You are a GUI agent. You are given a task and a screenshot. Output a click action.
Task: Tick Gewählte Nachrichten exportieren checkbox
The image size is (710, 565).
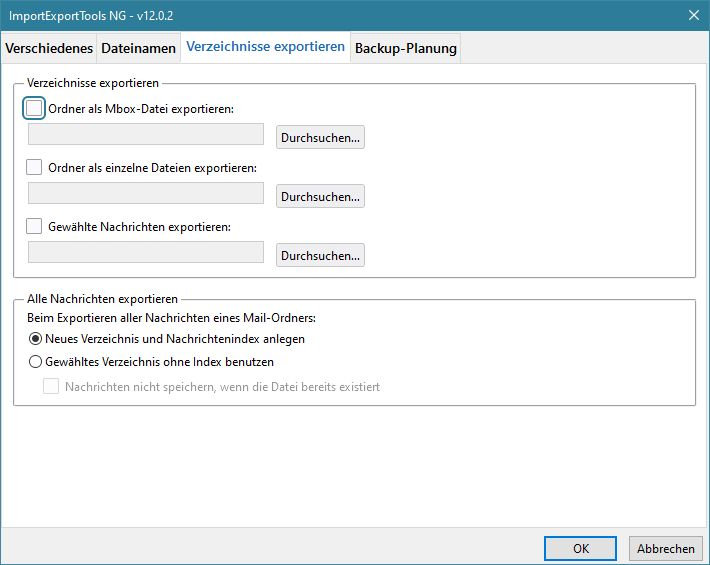34,226
